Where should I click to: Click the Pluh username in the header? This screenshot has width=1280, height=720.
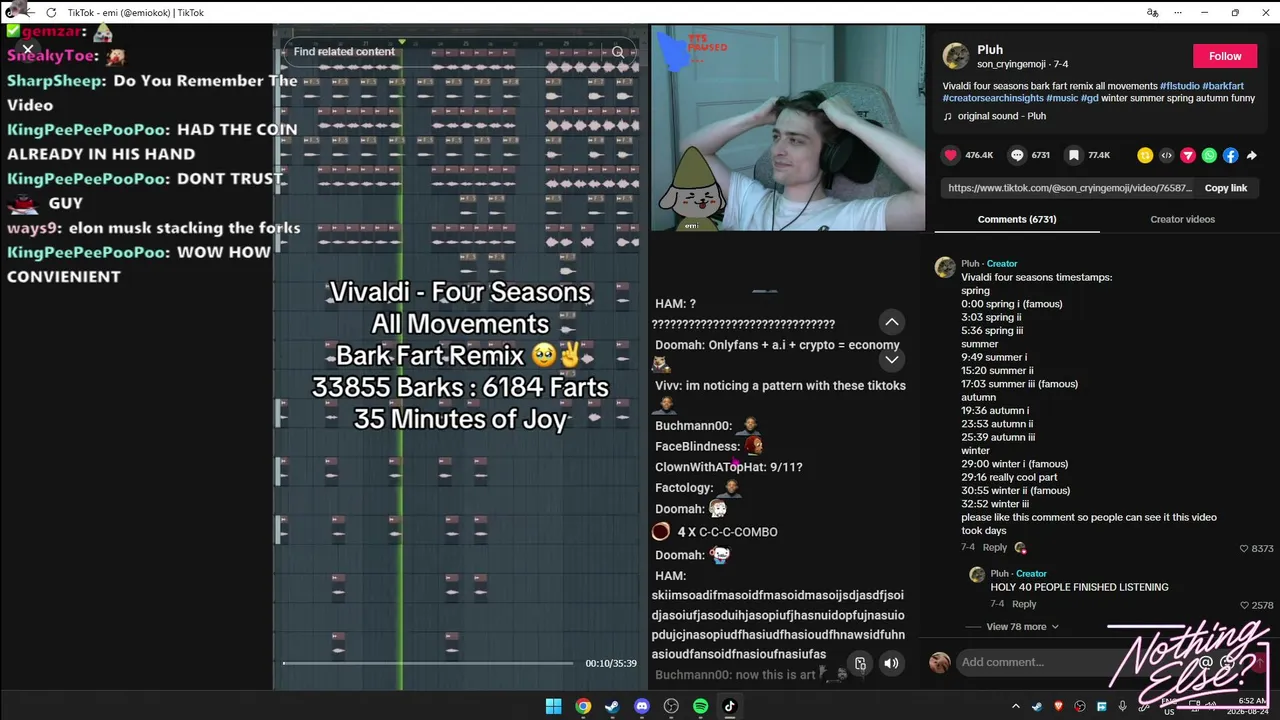click(x=990, y=50)
